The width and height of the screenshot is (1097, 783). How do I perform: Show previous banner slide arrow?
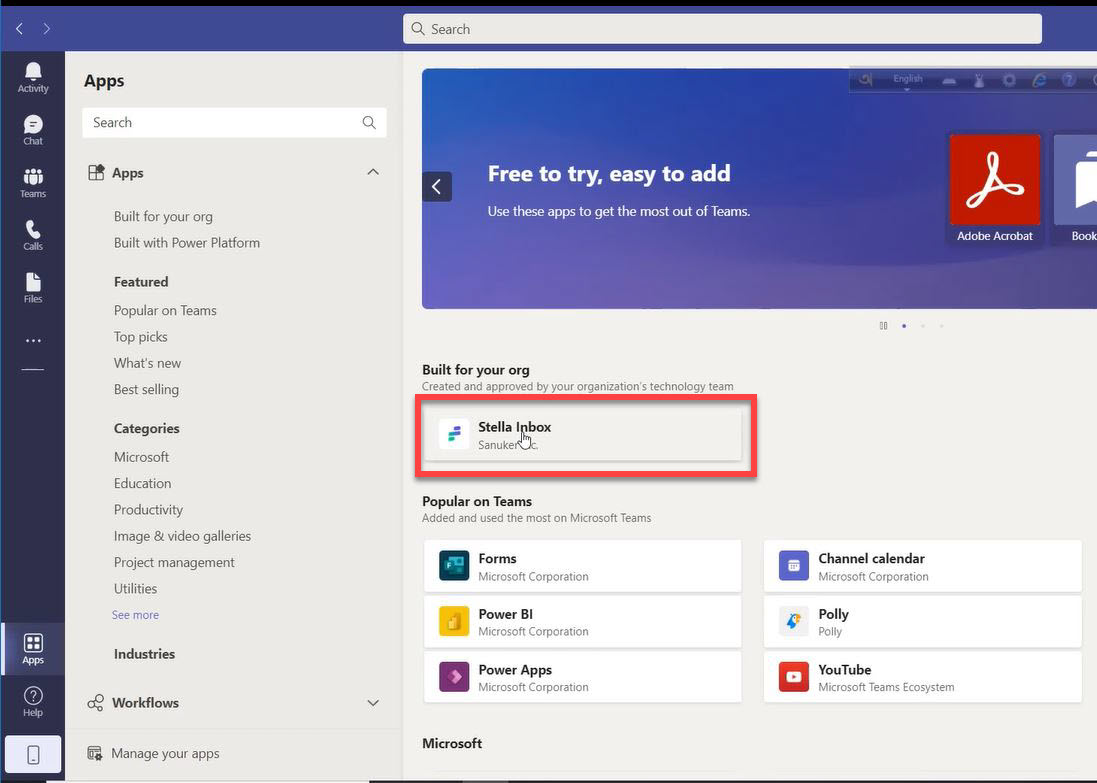coord(437,187)
